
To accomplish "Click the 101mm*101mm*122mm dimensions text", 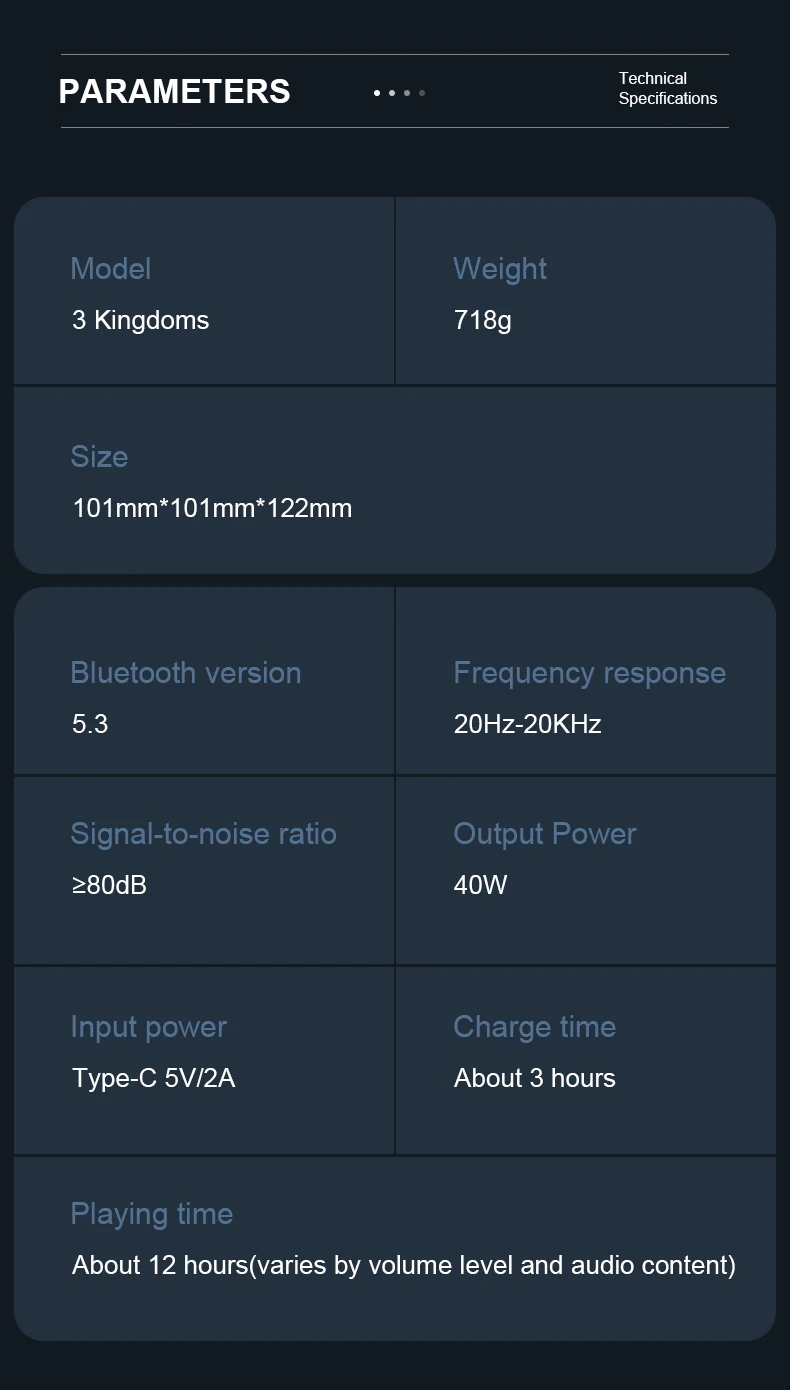I will coord(212,508).
